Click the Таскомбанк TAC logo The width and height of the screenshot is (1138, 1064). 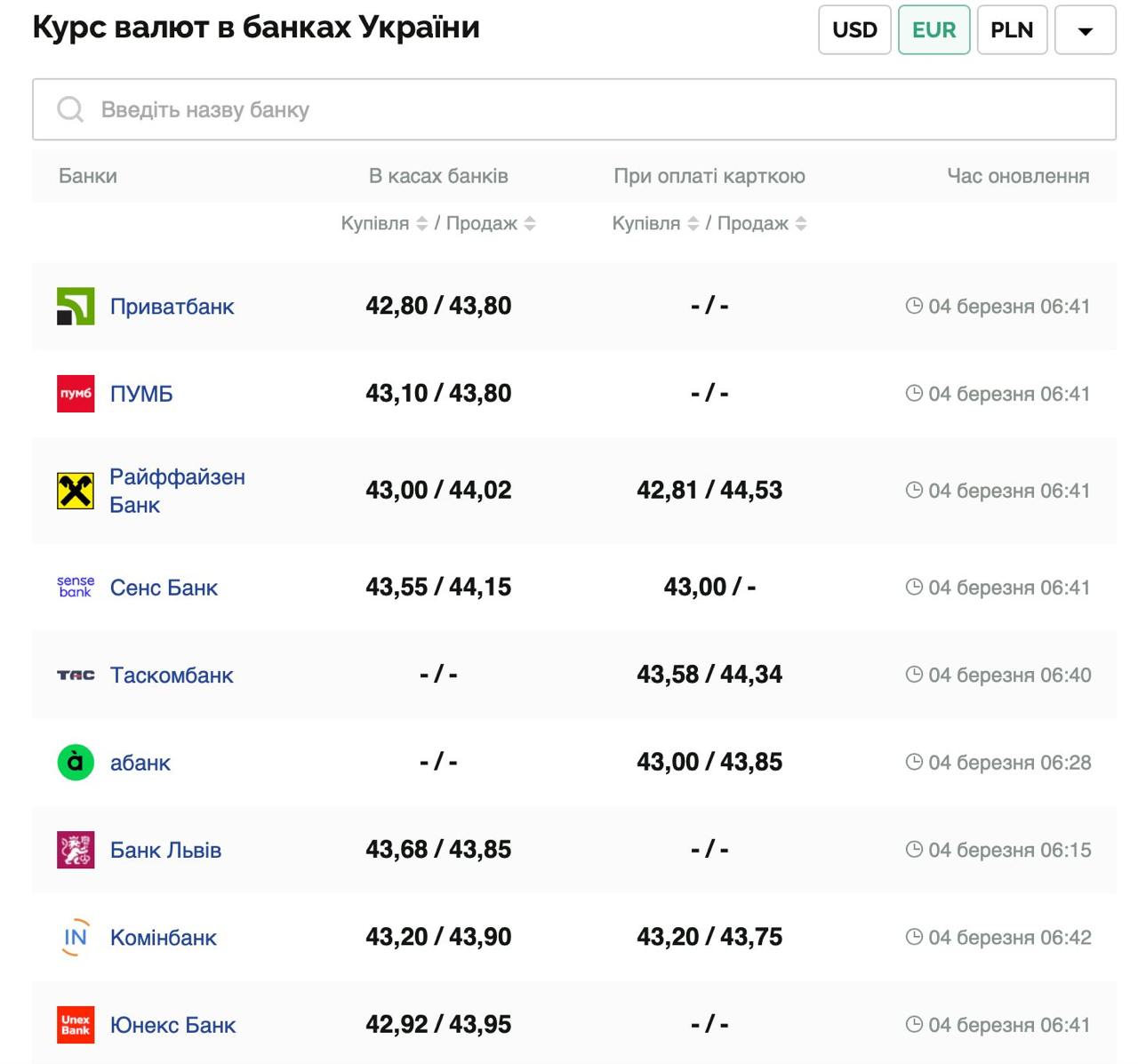click(76, 675)
